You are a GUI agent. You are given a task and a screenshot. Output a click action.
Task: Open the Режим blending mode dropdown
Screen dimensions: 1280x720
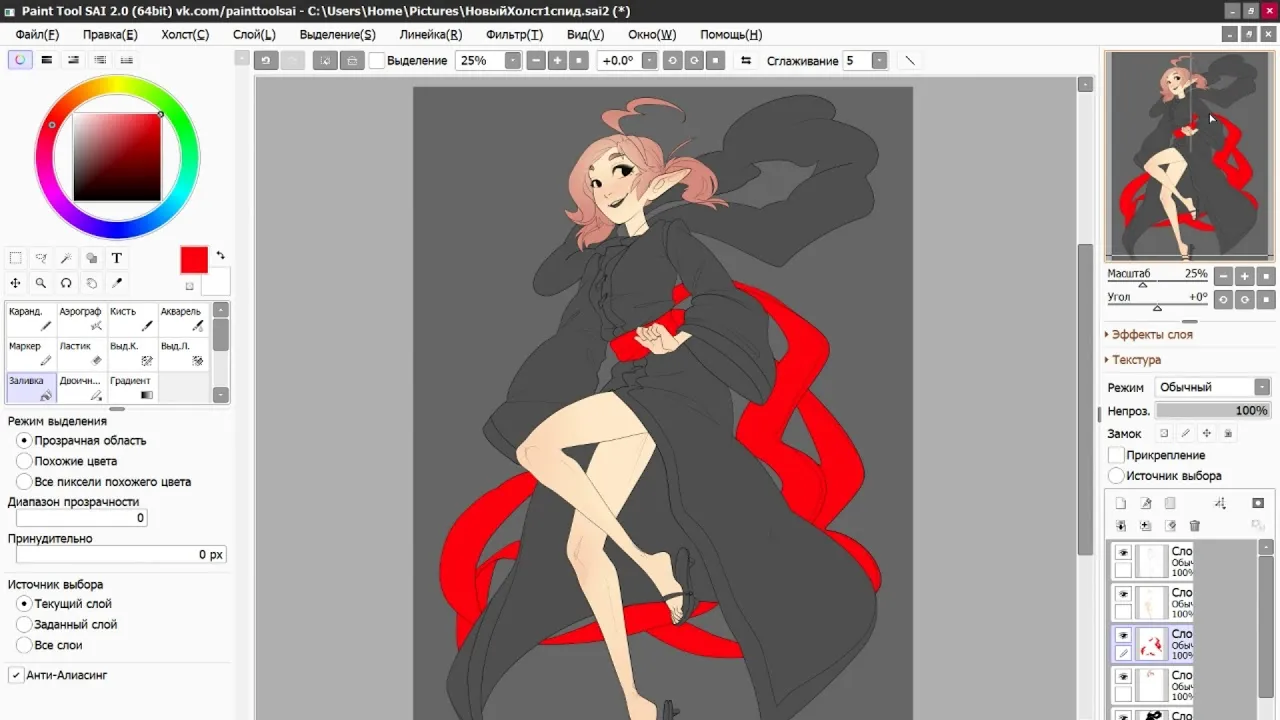(x=1262, y=387)
